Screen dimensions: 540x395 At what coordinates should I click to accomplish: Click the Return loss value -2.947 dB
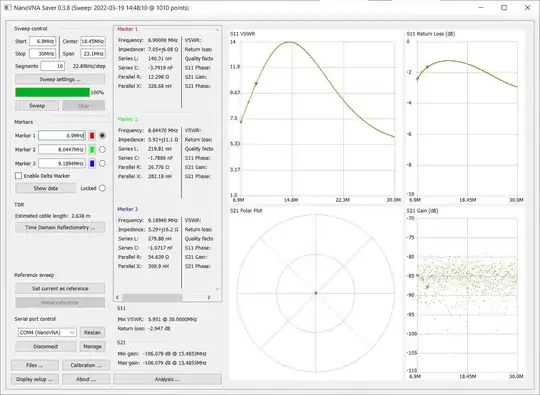[159, 329]
